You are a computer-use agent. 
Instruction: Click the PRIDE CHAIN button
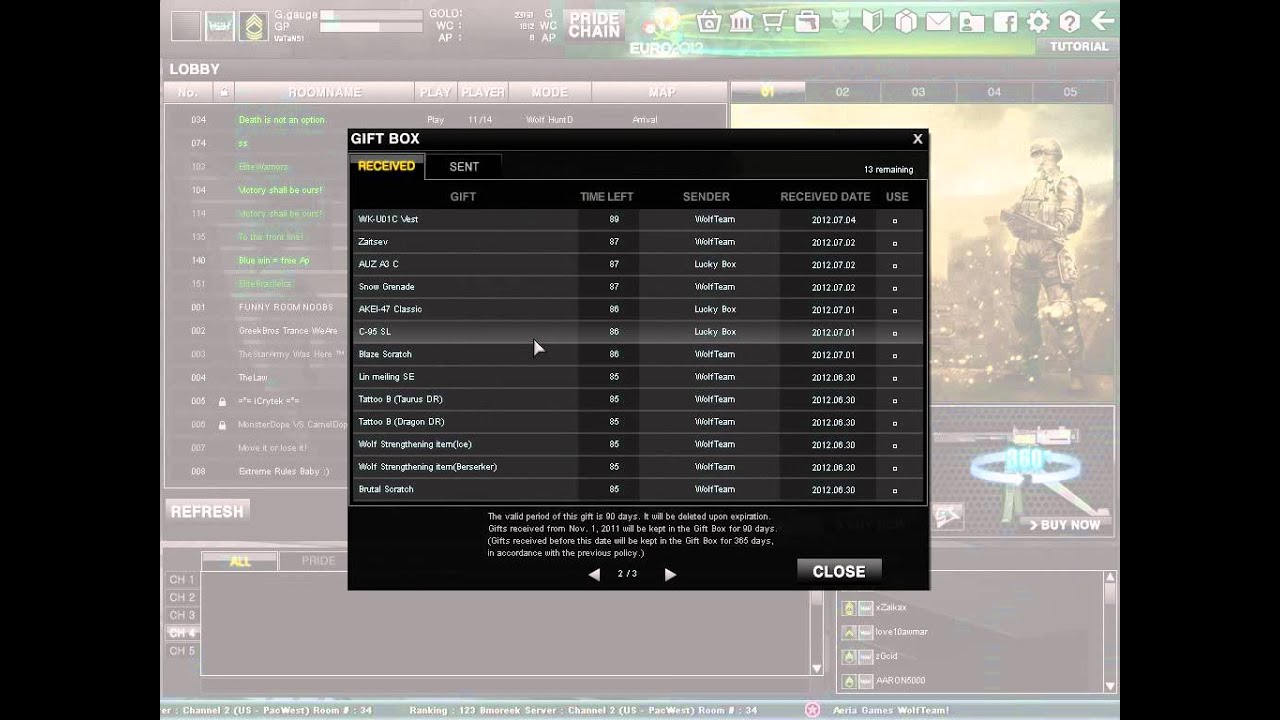pos(595,25)
